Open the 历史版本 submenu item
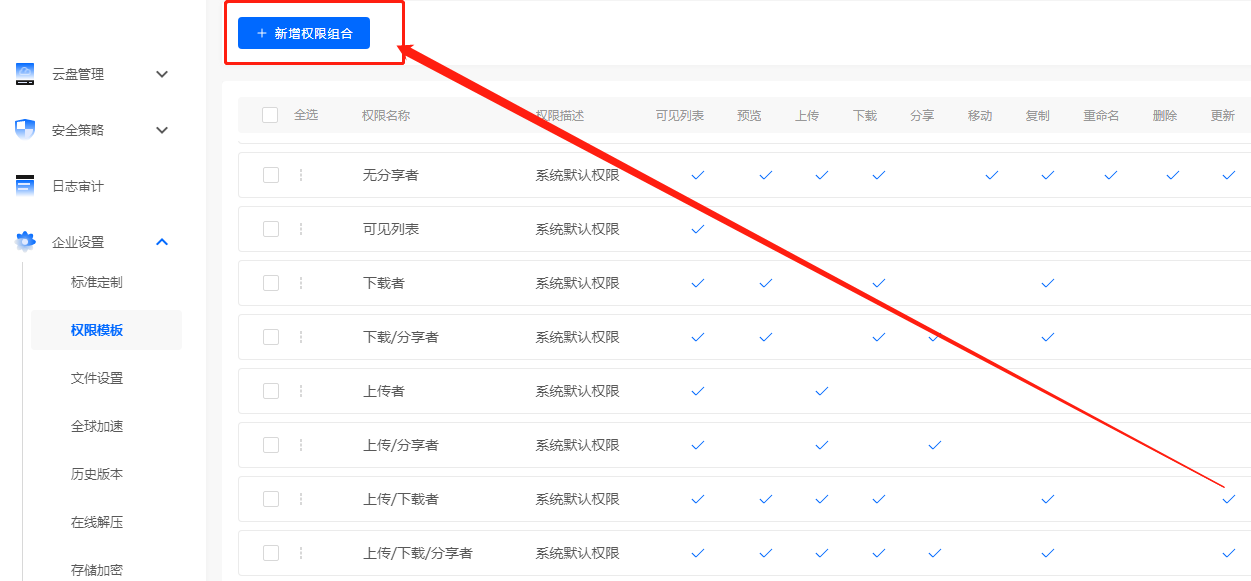The height and width of the screenshot is (581, 1251). point(97,474)
